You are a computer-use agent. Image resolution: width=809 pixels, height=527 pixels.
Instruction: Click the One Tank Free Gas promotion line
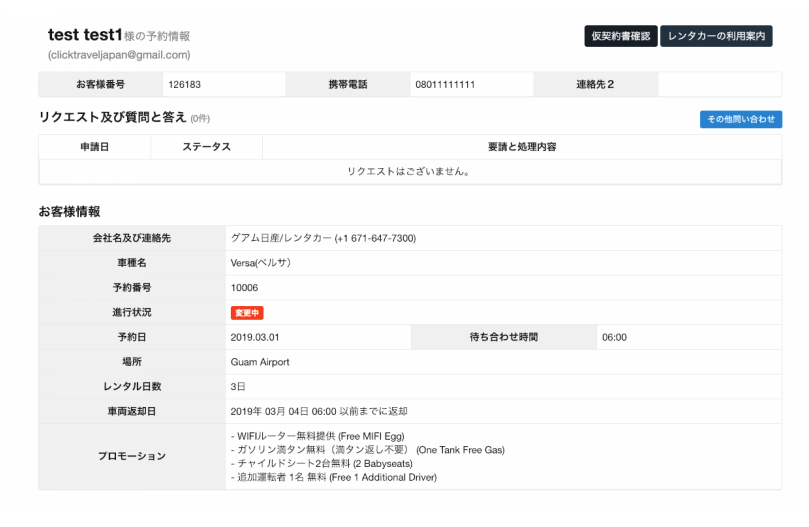[368, 450]
